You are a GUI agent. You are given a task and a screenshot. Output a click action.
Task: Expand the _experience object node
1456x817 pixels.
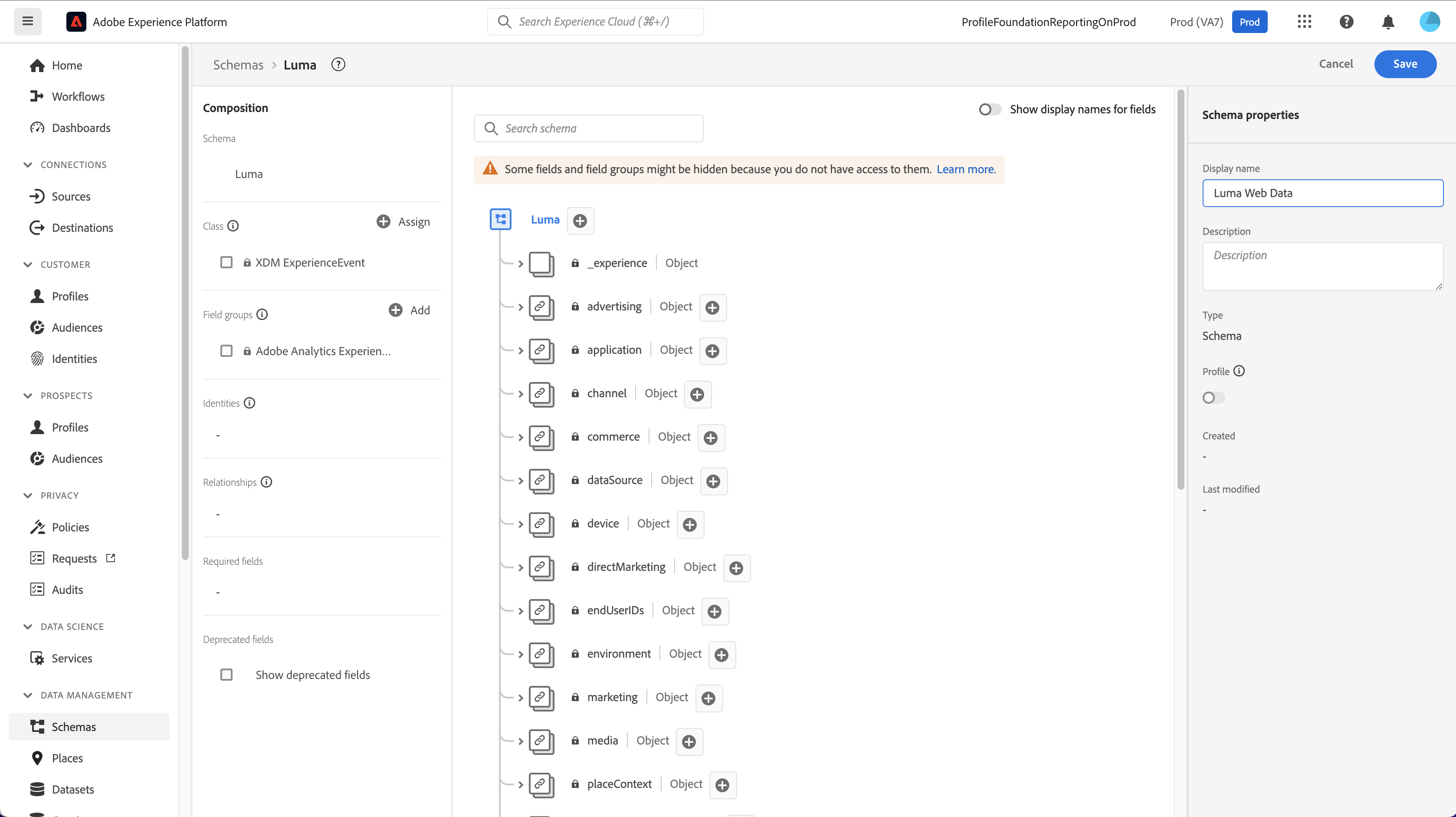521,264
